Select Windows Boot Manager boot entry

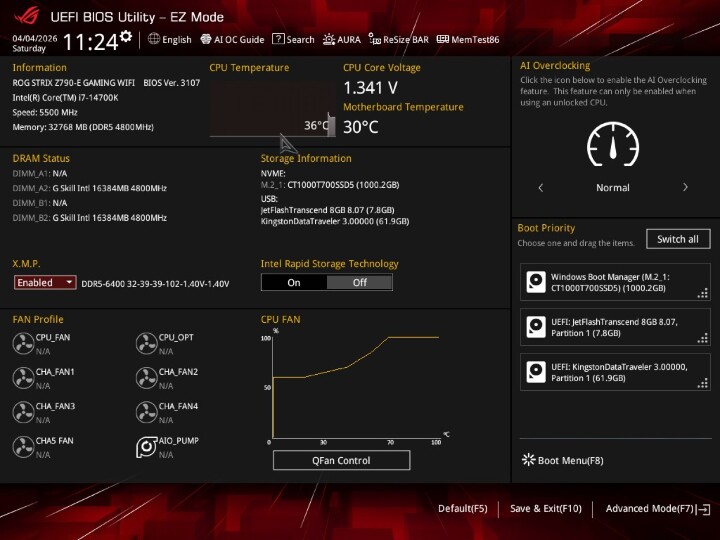[615, 282]
